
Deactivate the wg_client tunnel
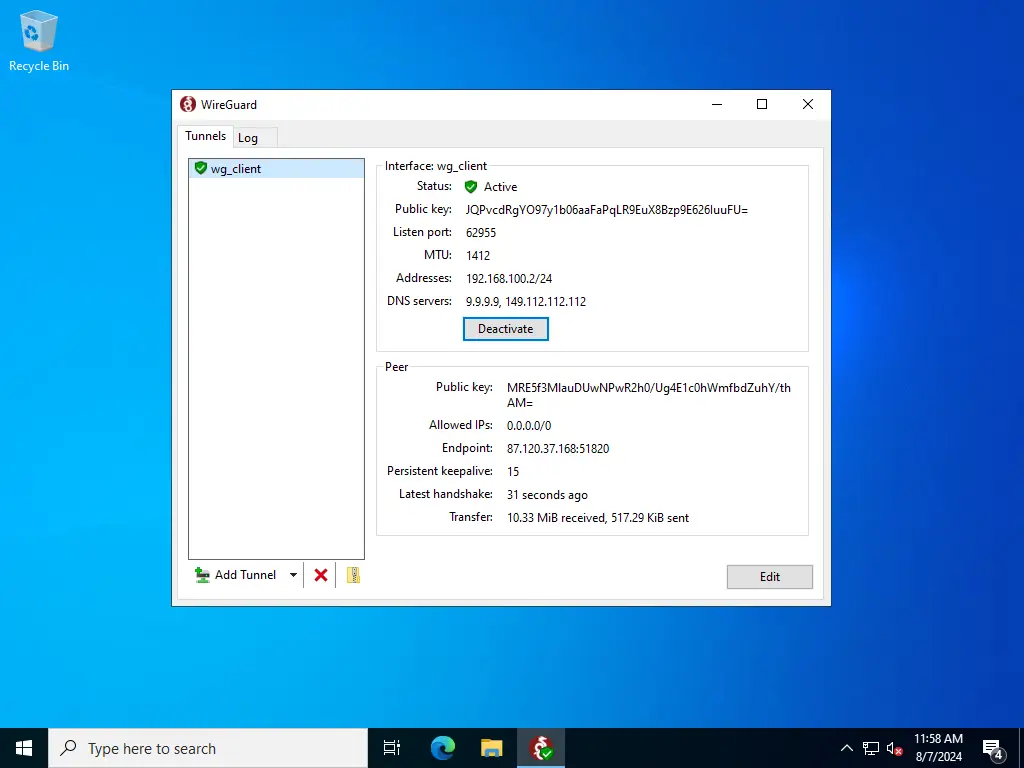click(x=505, y=329)
